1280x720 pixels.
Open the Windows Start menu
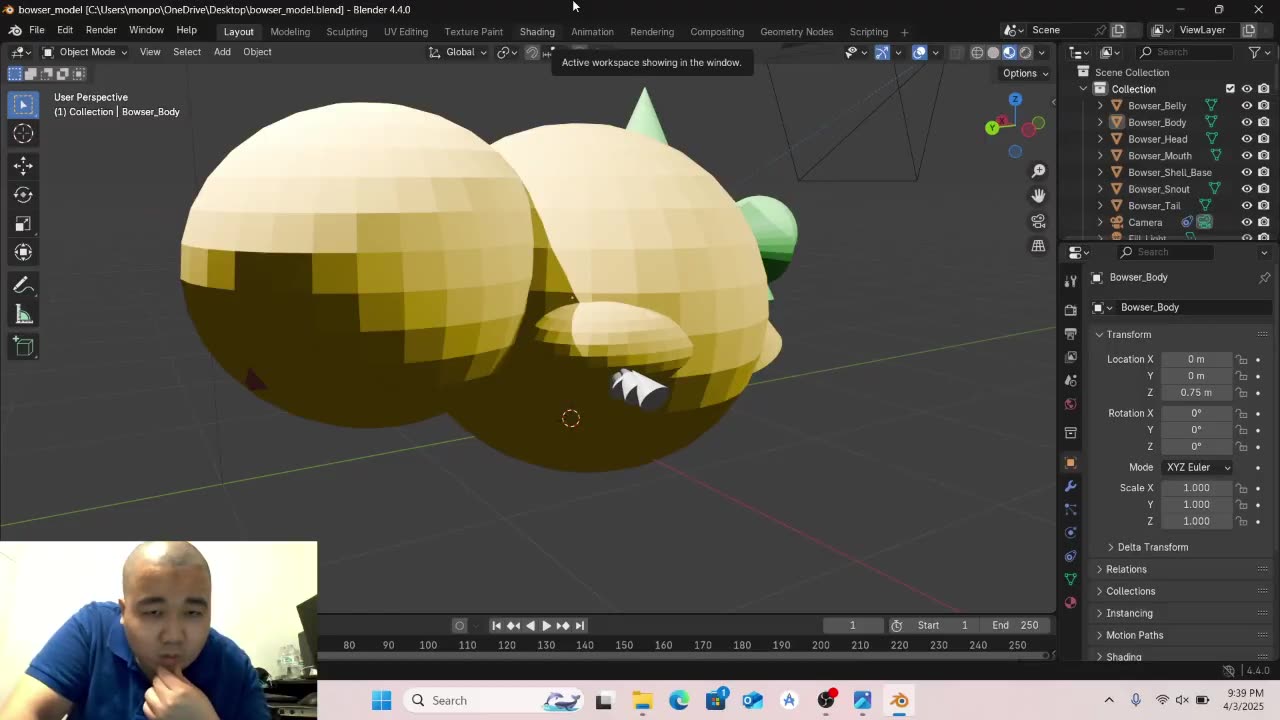pos(381,700)
